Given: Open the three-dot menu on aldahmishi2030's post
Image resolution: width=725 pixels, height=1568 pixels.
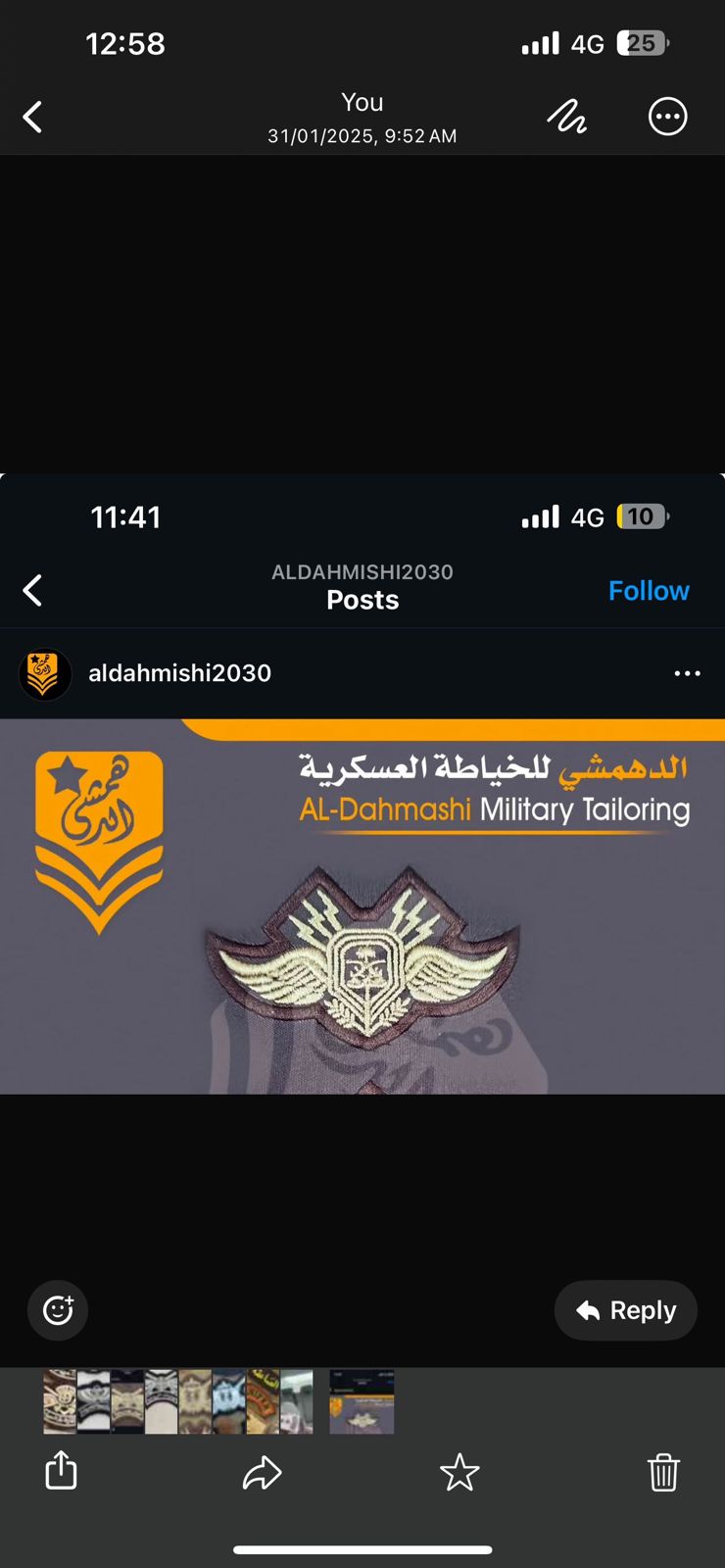Looking at the screenshot, I should pos(688,673).
